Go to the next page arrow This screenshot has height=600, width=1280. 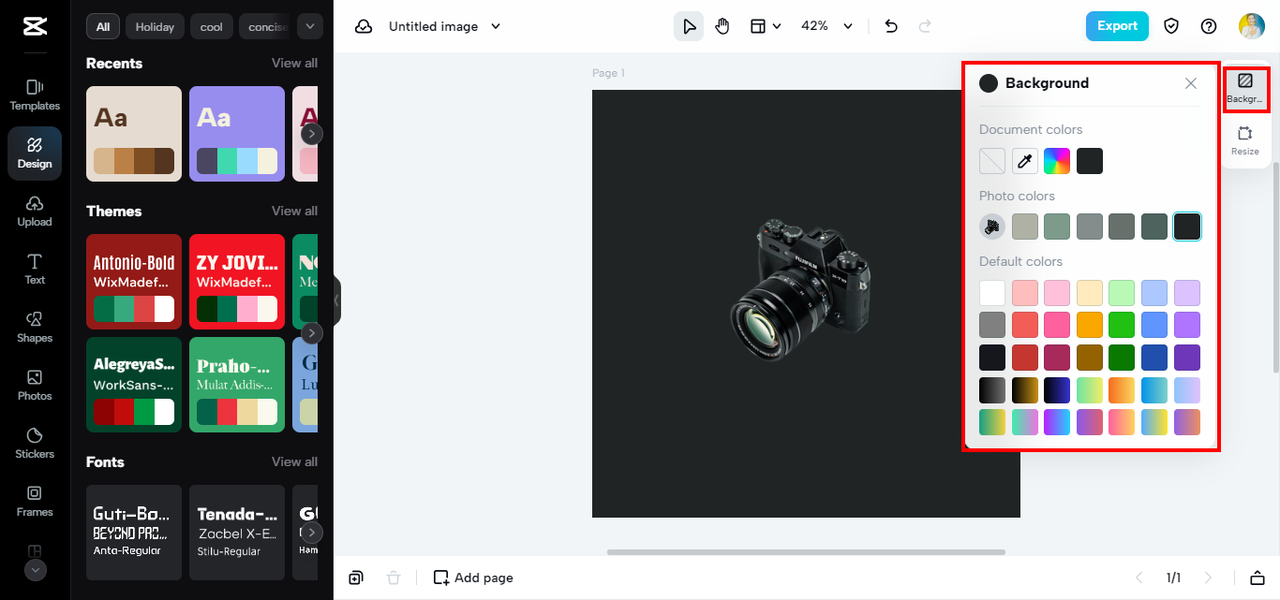[1208, 578]
